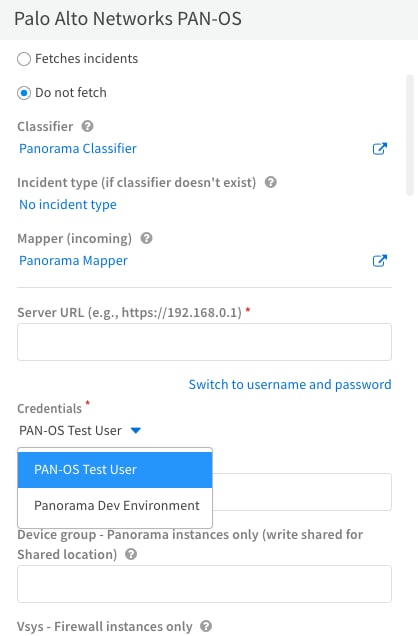418x636 pixels.
Task: Click Switch to username and password link
Action: coord(290,385)
